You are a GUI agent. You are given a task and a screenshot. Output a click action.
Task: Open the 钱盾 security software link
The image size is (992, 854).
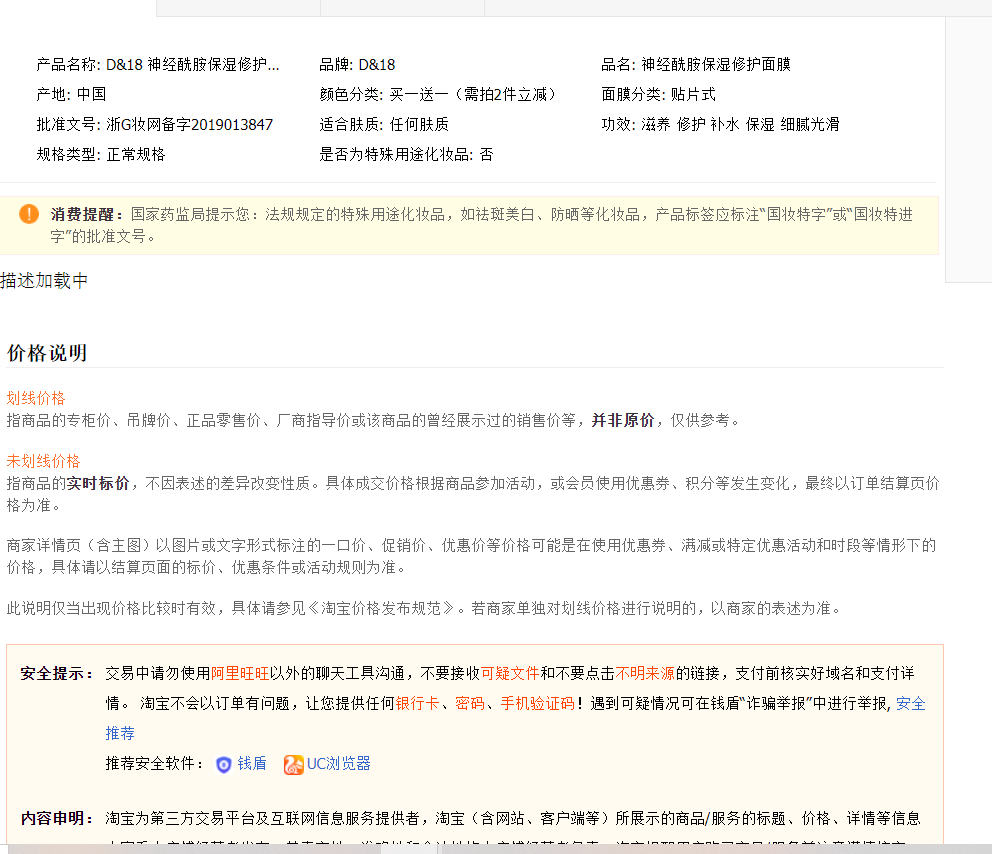click(x=251, y=764)
